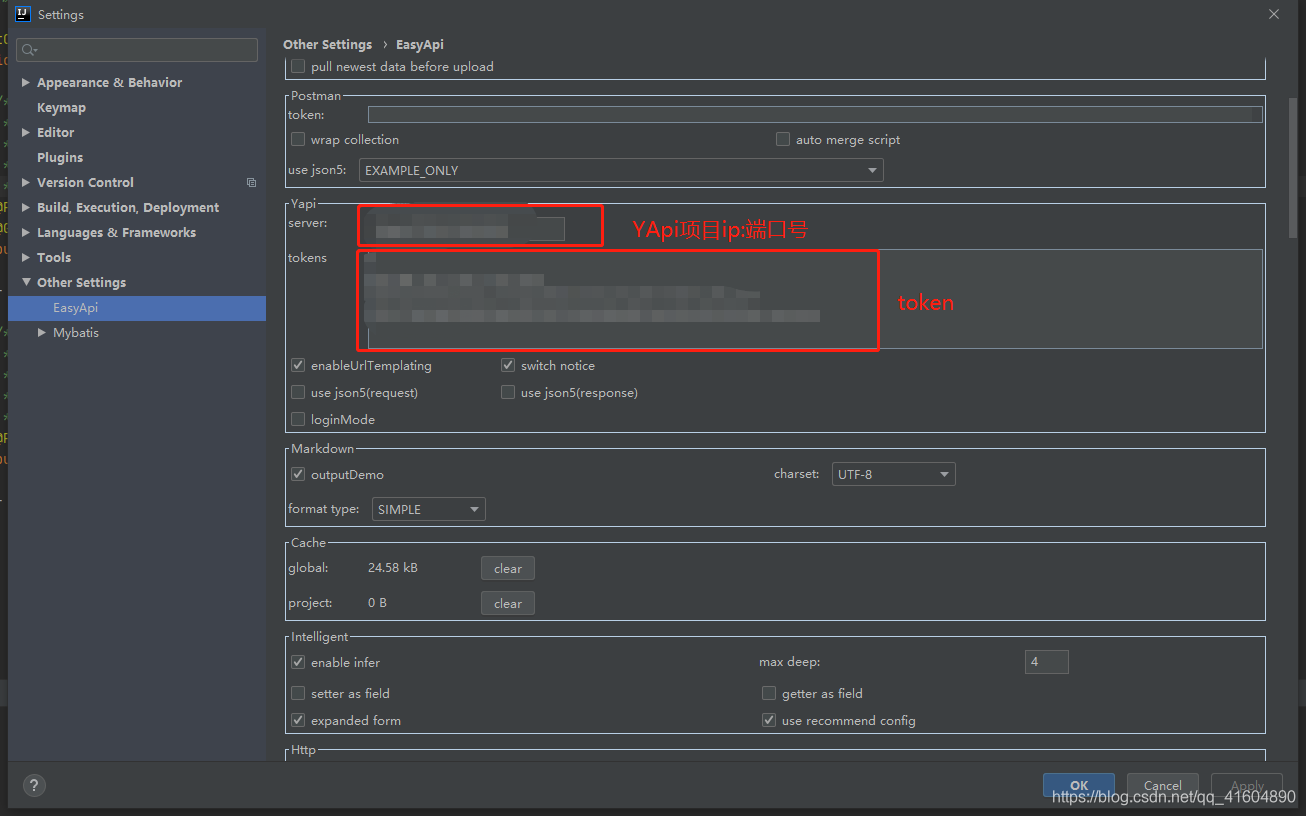The height and width of the screenshot is (816, 1306).
Task: Enable auto merge script checkbox
Action: click(x=783, y=140)
